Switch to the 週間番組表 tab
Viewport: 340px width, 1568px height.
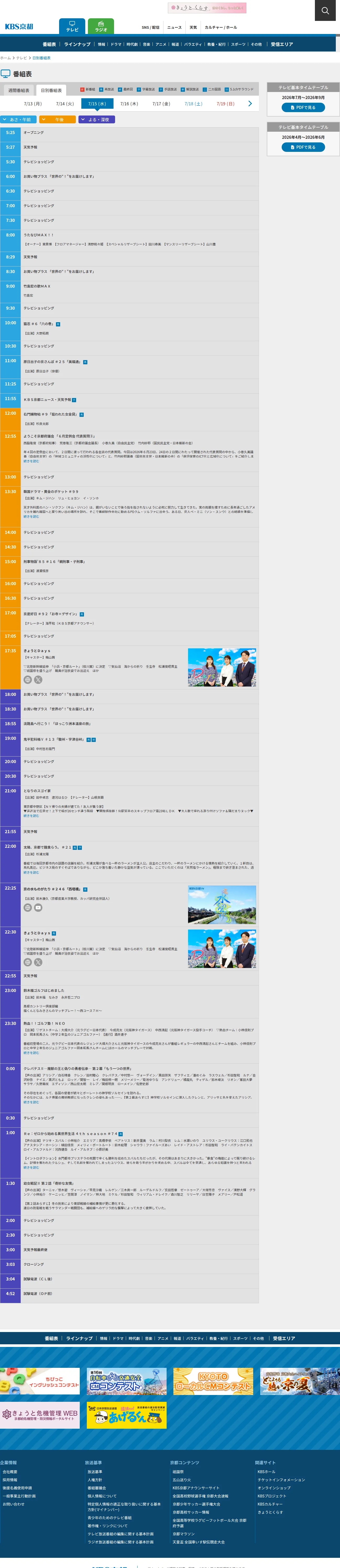click(x=18, y=90)
